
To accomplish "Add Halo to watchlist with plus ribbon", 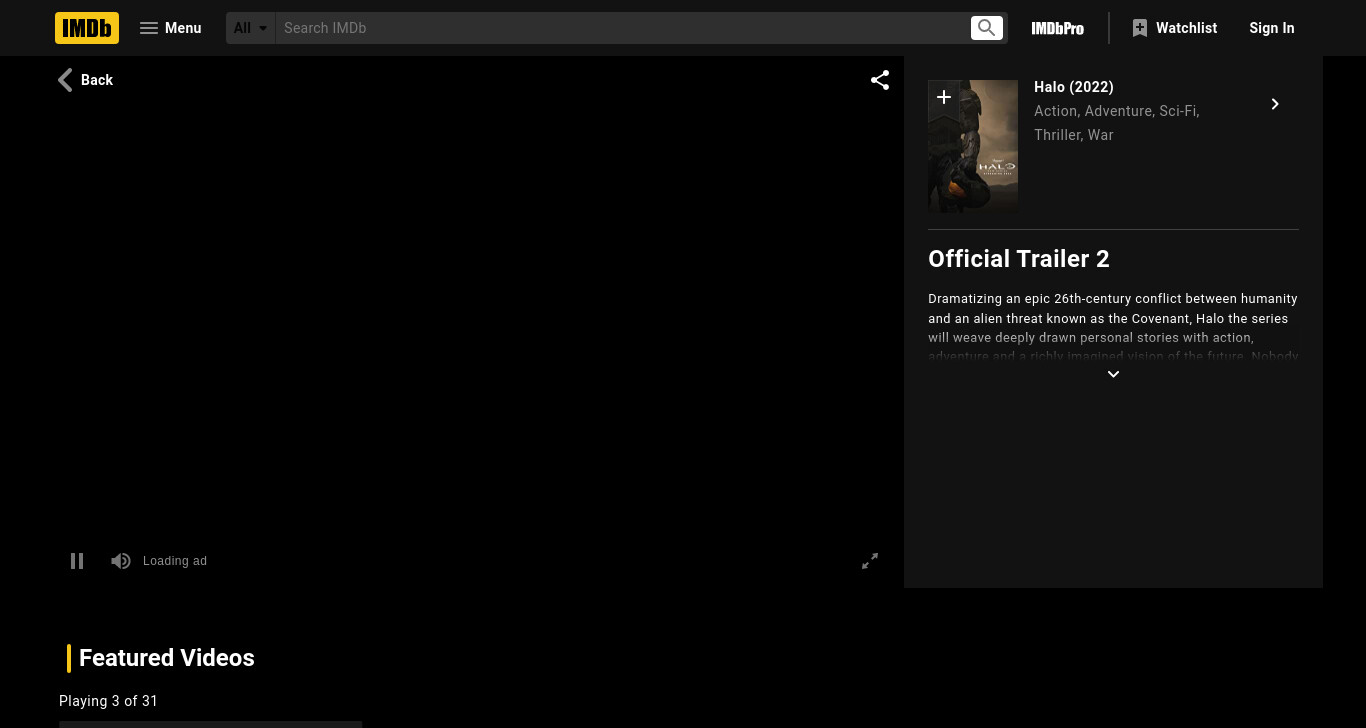I will click(x=944, y=97).
